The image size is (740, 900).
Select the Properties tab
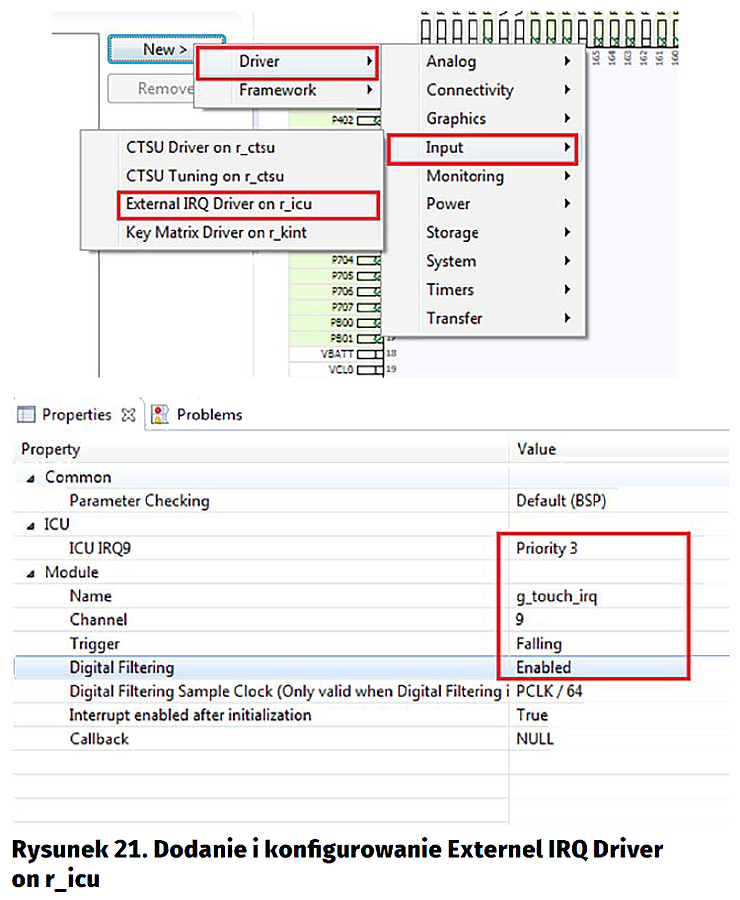coord(76,414)
